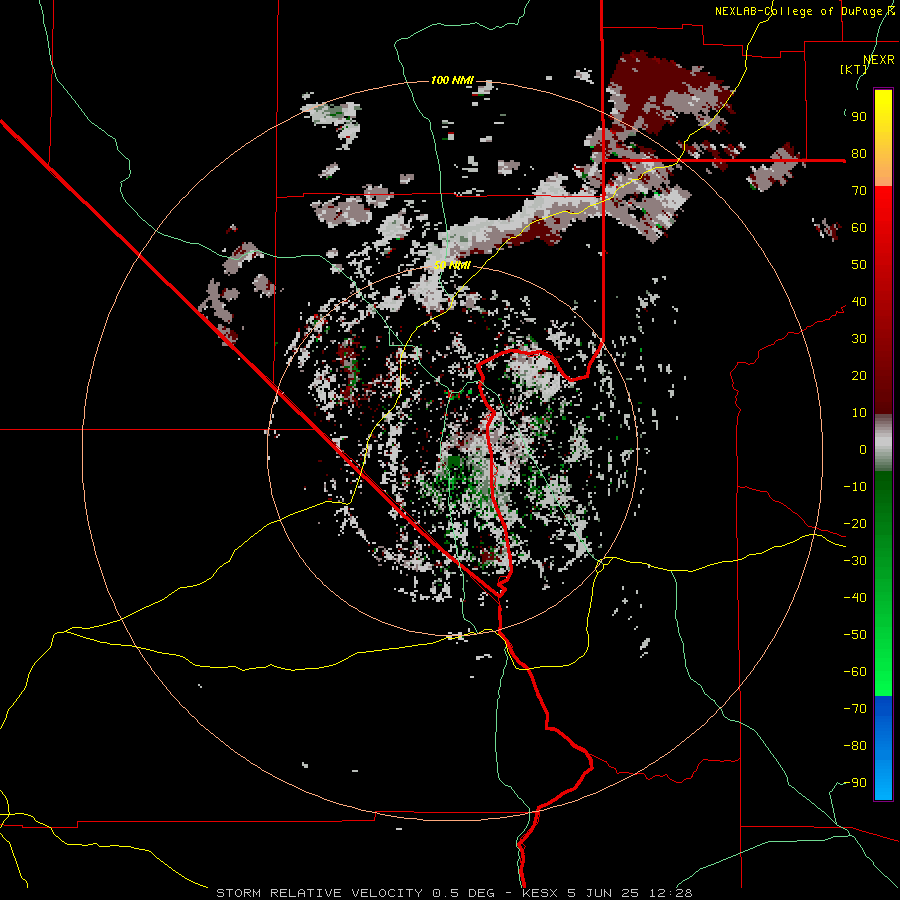
Task: Click the "50 NMI" range ring label
Action: [x=452, y=265]
